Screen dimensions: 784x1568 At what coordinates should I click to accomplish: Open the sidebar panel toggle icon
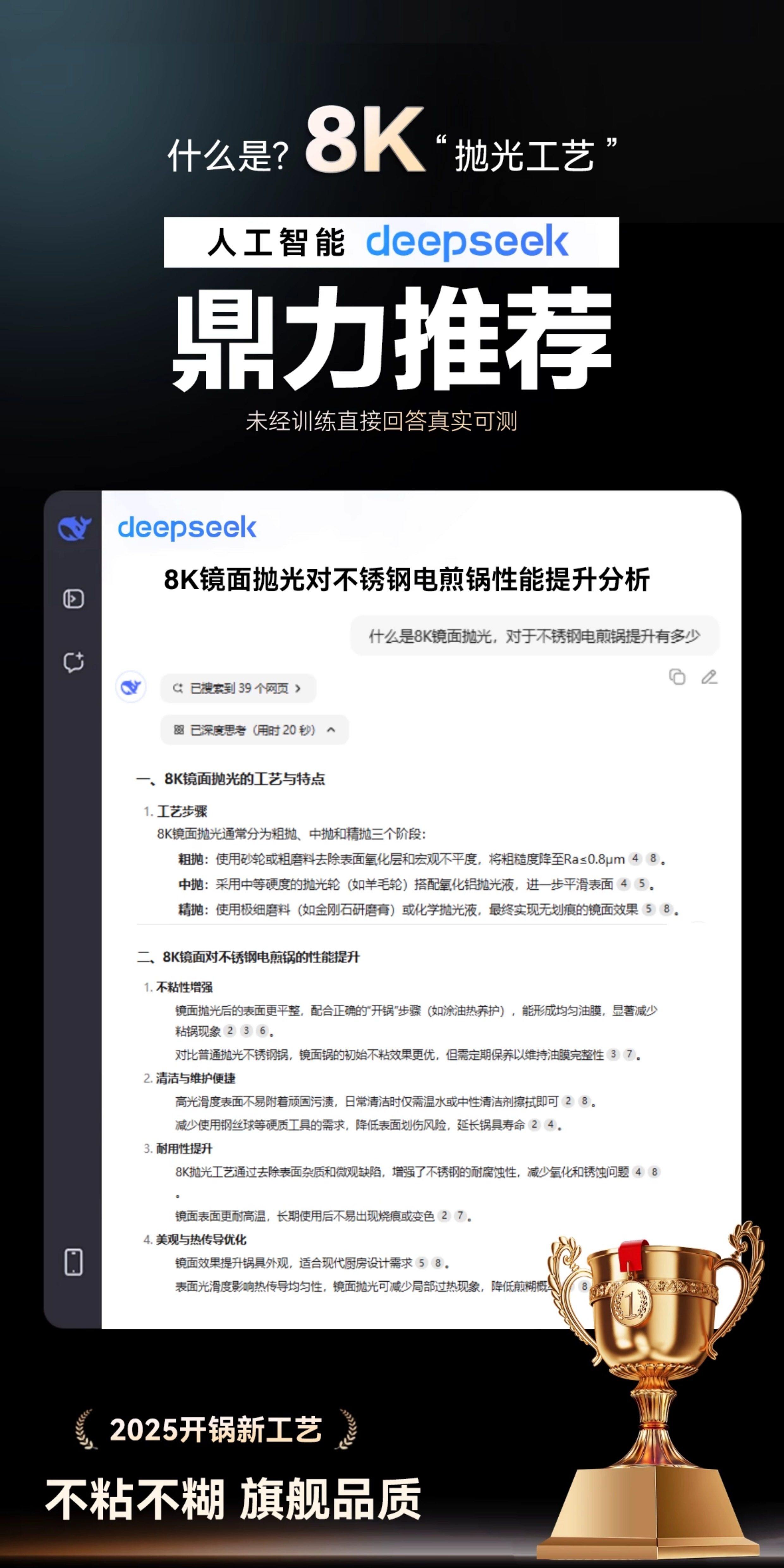74,599
